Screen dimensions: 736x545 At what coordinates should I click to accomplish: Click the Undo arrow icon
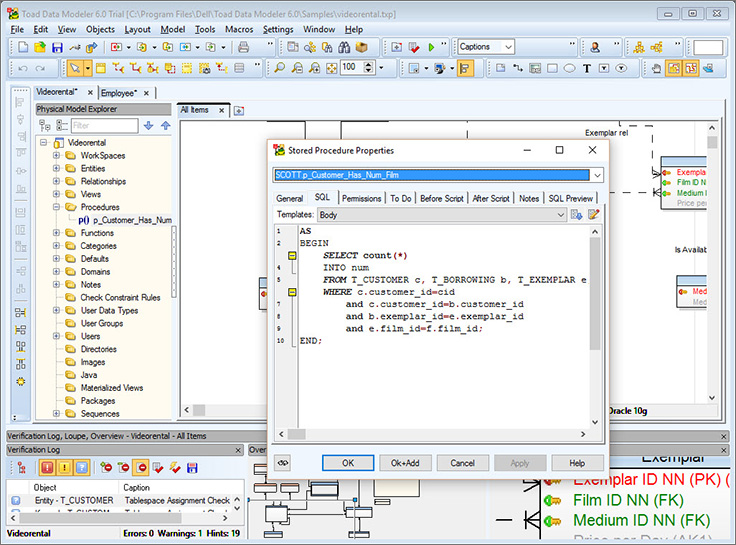[23, 69]
